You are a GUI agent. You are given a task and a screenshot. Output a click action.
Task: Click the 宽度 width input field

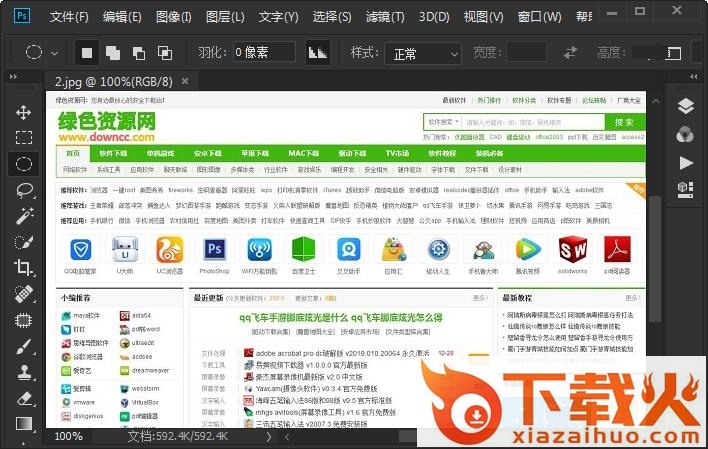526,52
